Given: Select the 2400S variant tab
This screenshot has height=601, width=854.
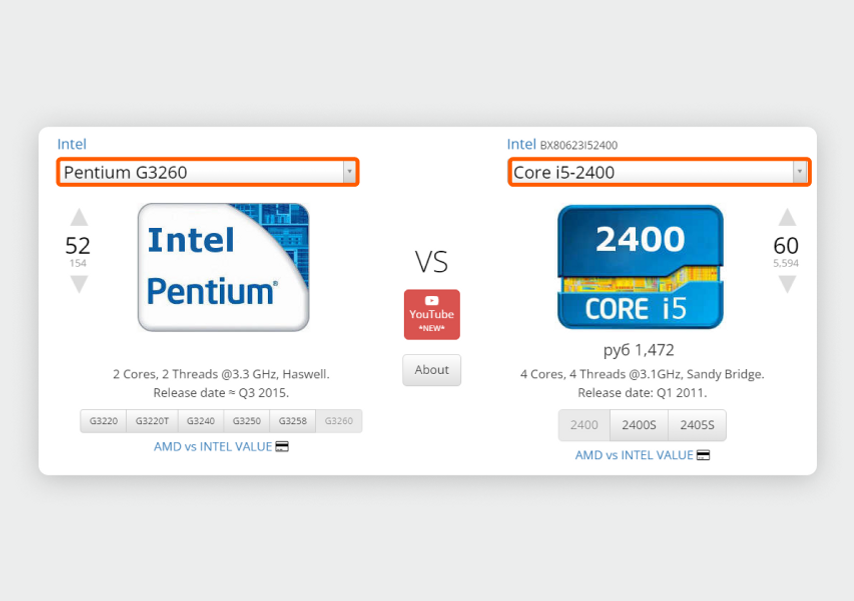Looking at the screenshot, I should [x=639, y=425].
